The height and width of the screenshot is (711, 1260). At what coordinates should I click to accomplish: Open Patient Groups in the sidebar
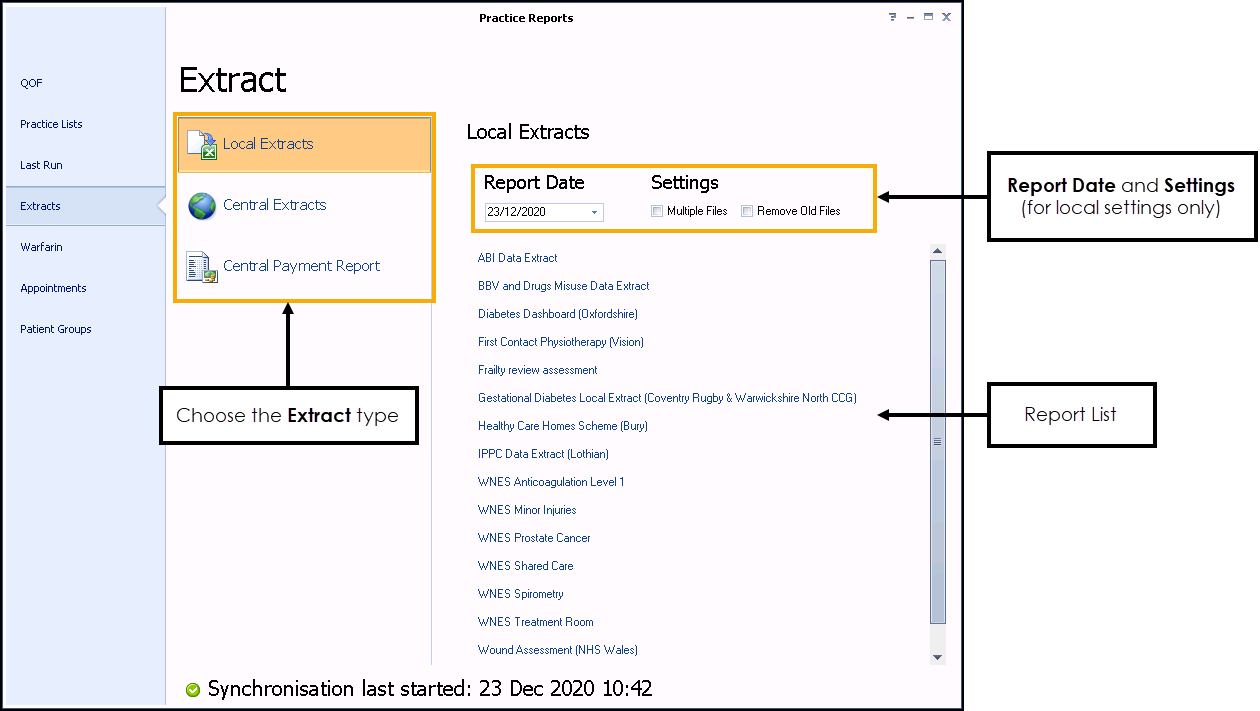tap(55, 329)
